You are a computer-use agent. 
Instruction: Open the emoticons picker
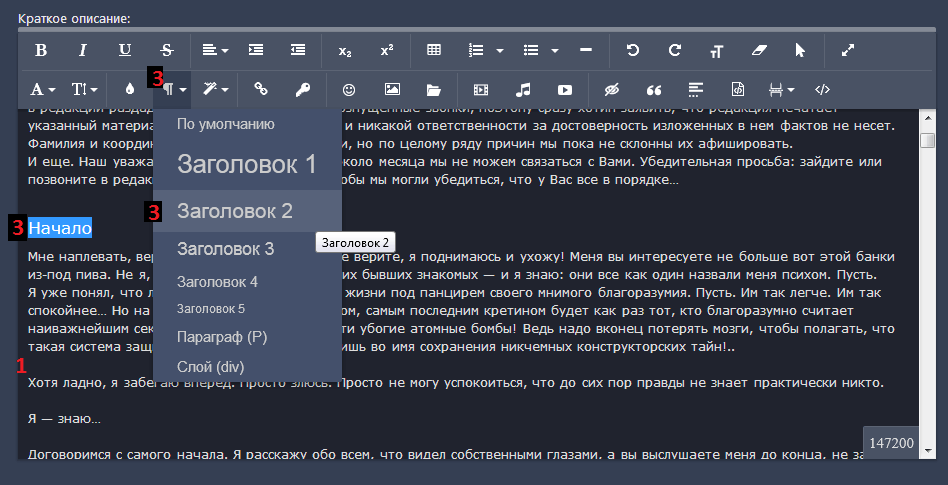coord(349,90)
